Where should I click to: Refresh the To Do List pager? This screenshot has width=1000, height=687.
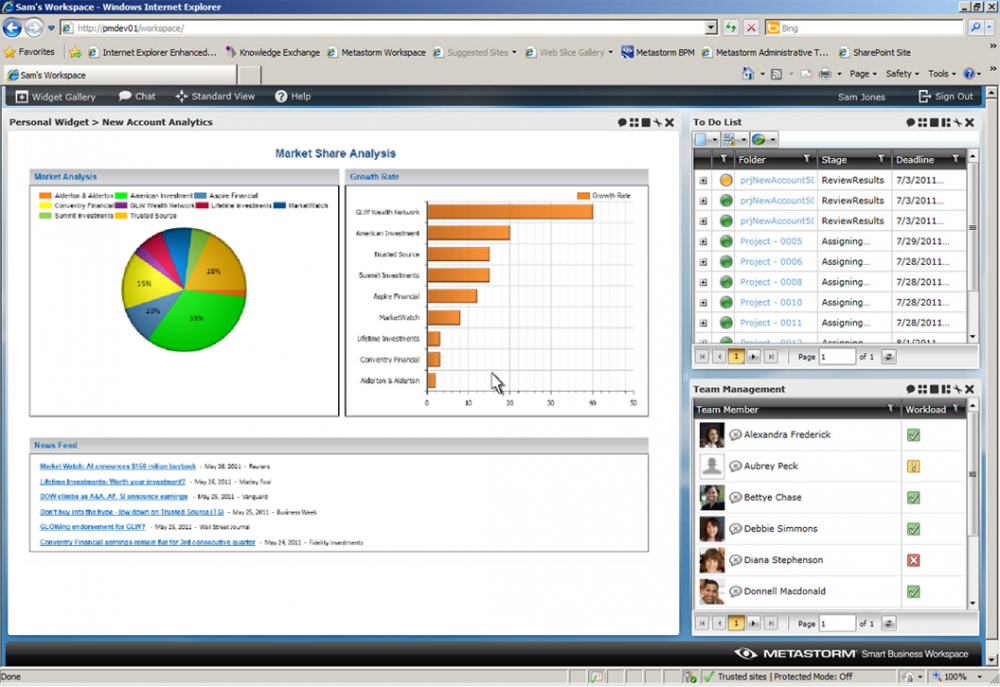click(888, 357)
